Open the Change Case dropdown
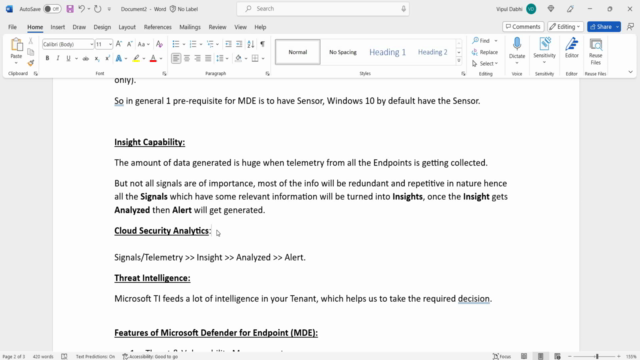The height and width of the screenshot is (360, 640). click(x=143, y=44)
